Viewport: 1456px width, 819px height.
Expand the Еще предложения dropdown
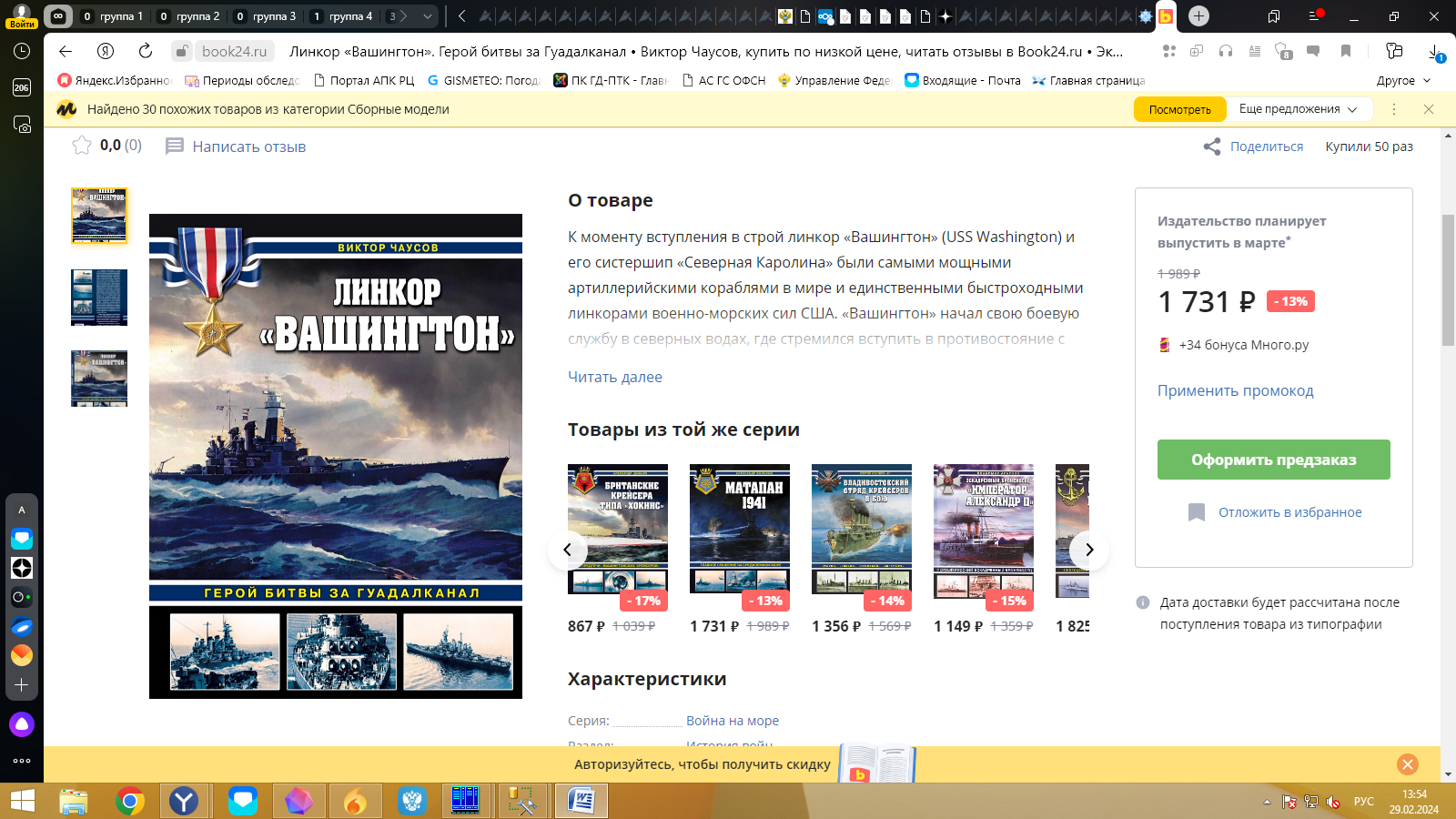tap(1298, 109)
